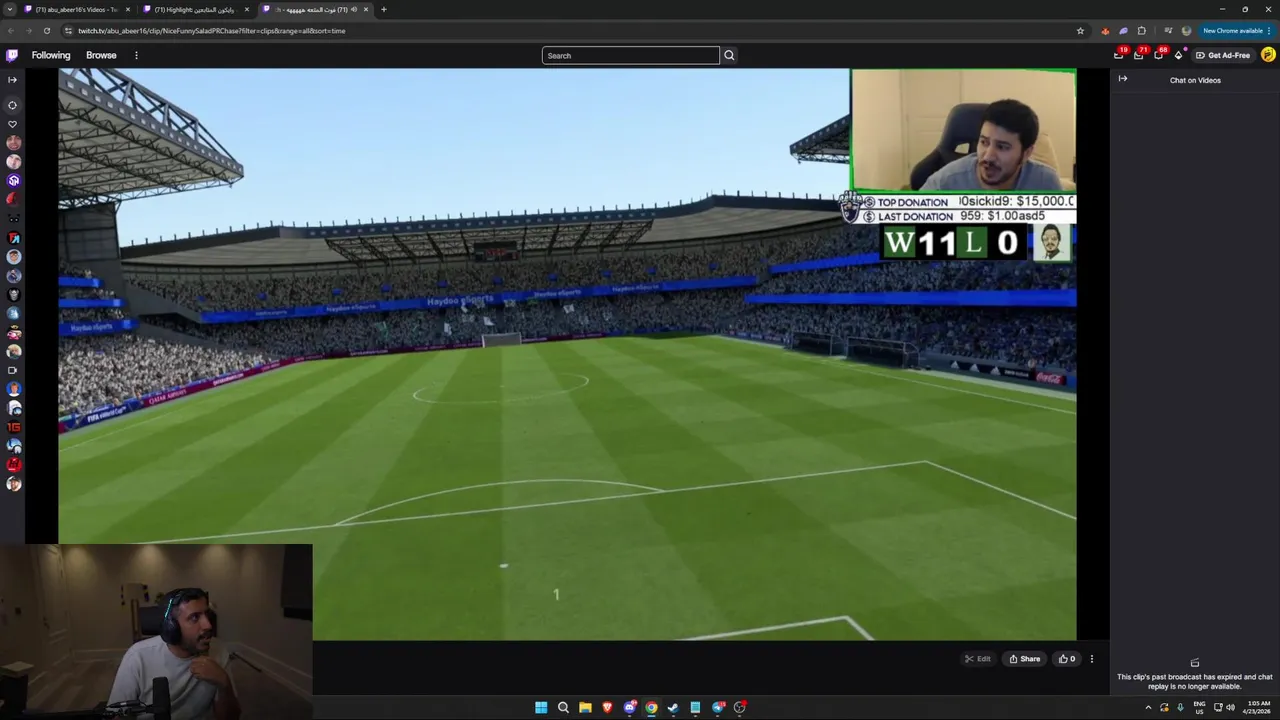Open clip more-options three dots
Screen dimensions: 1280x720
pos(1092,659)
